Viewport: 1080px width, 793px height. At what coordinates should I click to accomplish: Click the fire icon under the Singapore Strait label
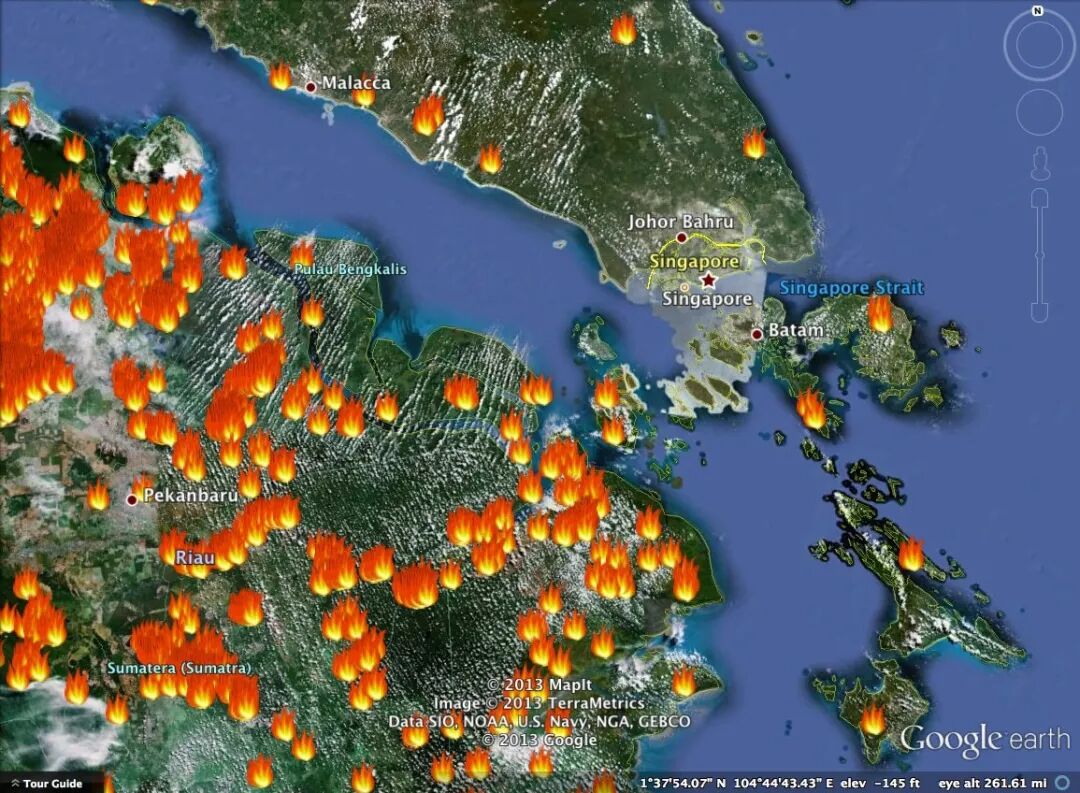click(x=880, y=313)
